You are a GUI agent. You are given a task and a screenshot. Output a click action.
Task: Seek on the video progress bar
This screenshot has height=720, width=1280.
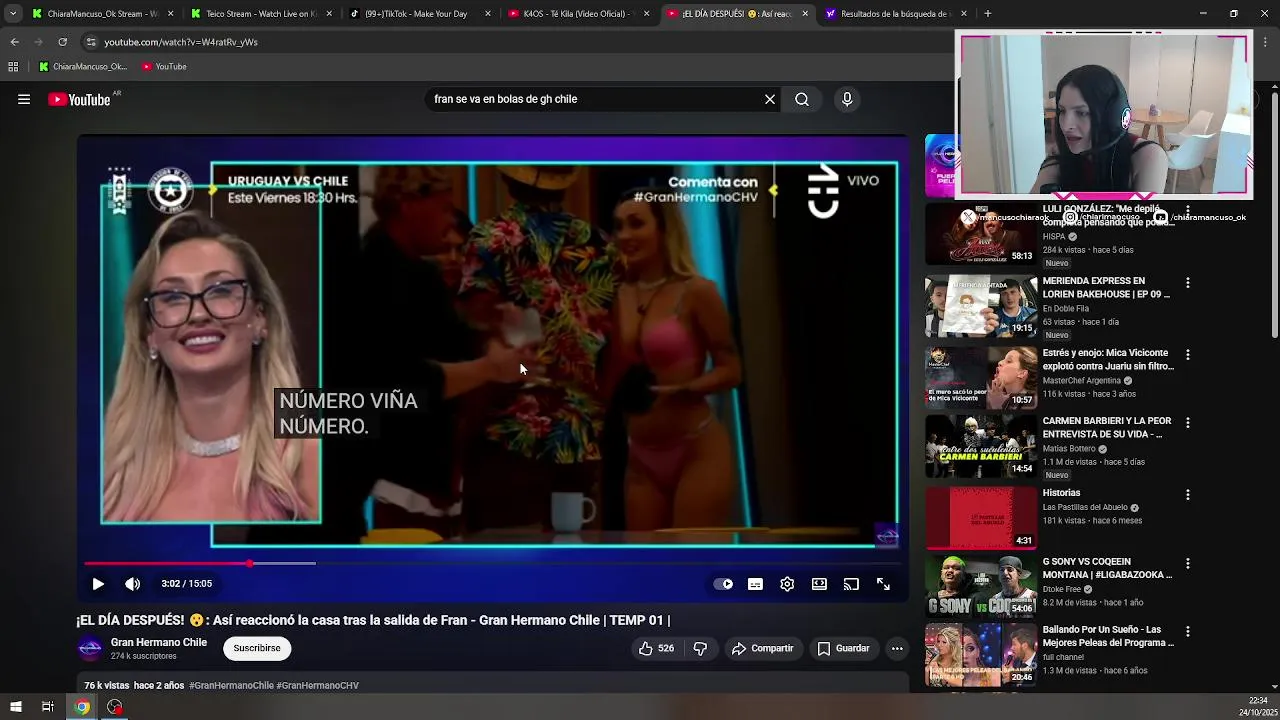point(492,564)
